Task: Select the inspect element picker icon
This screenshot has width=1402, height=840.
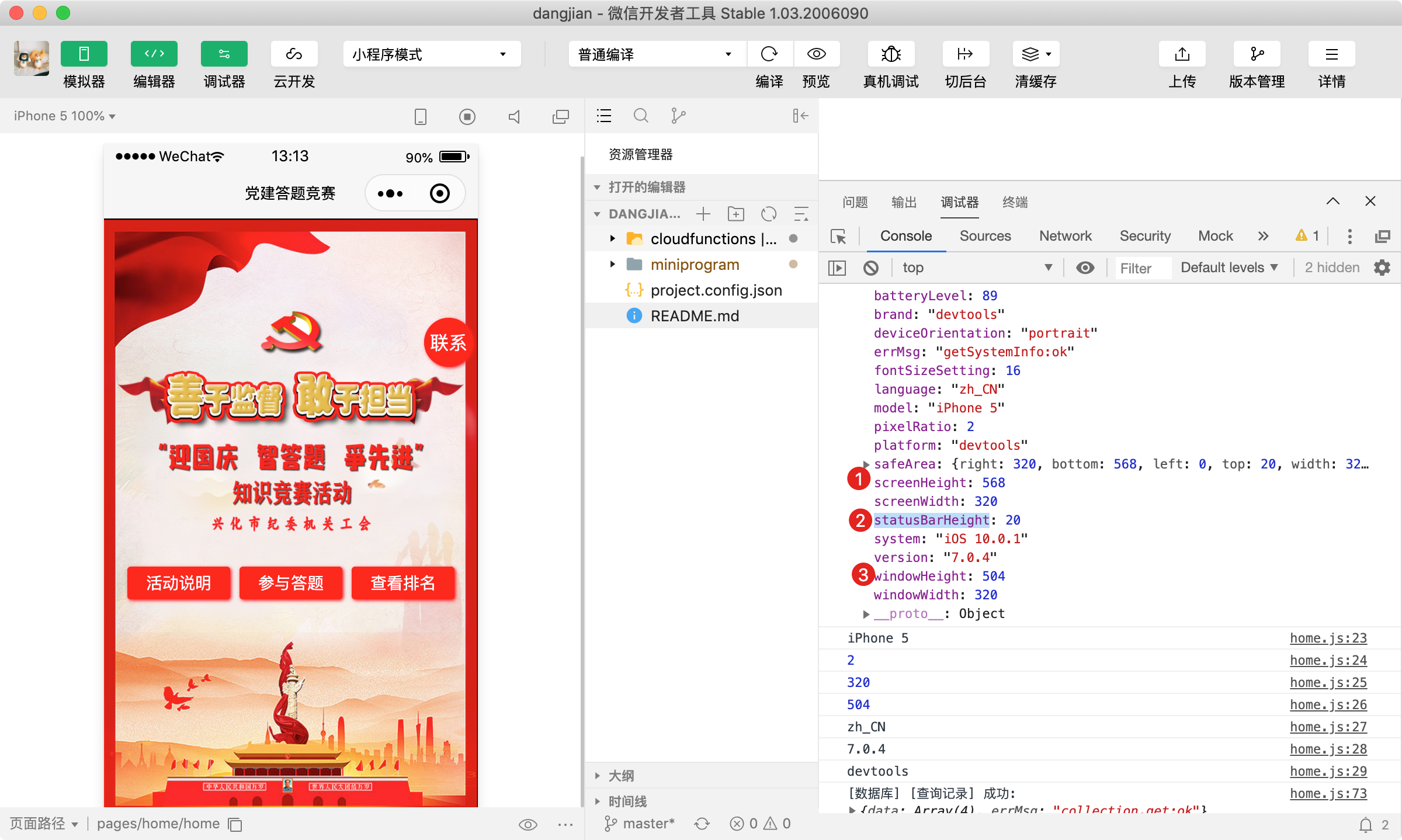Action: 838,237
